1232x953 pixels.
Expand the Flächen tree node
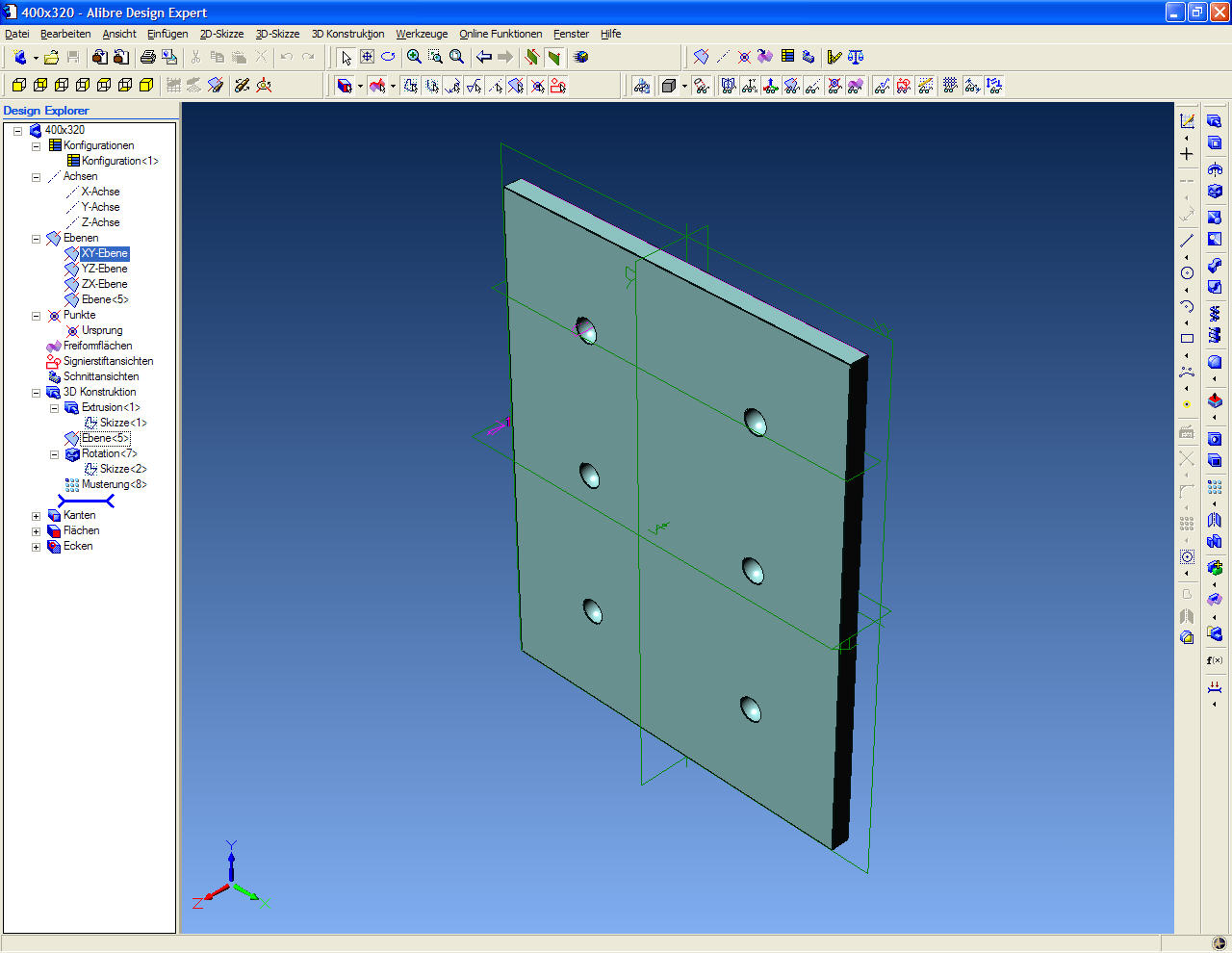point(36,530)
